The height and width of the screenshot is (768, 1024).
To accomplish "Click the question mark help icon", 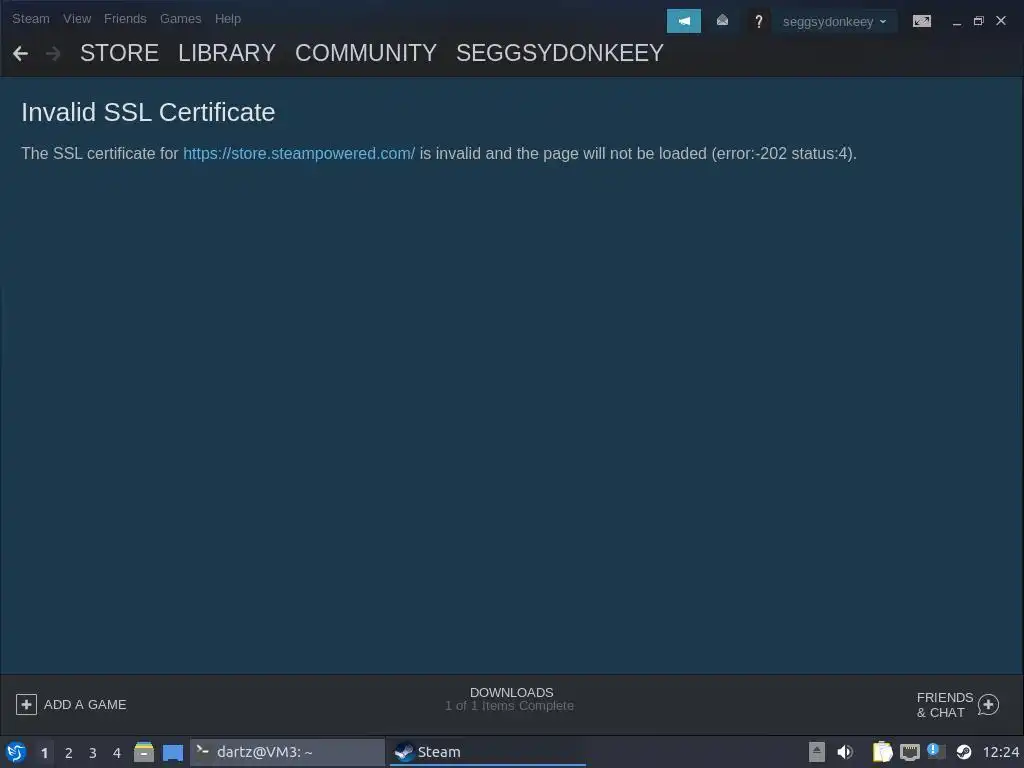I will [x=758, y=22].
